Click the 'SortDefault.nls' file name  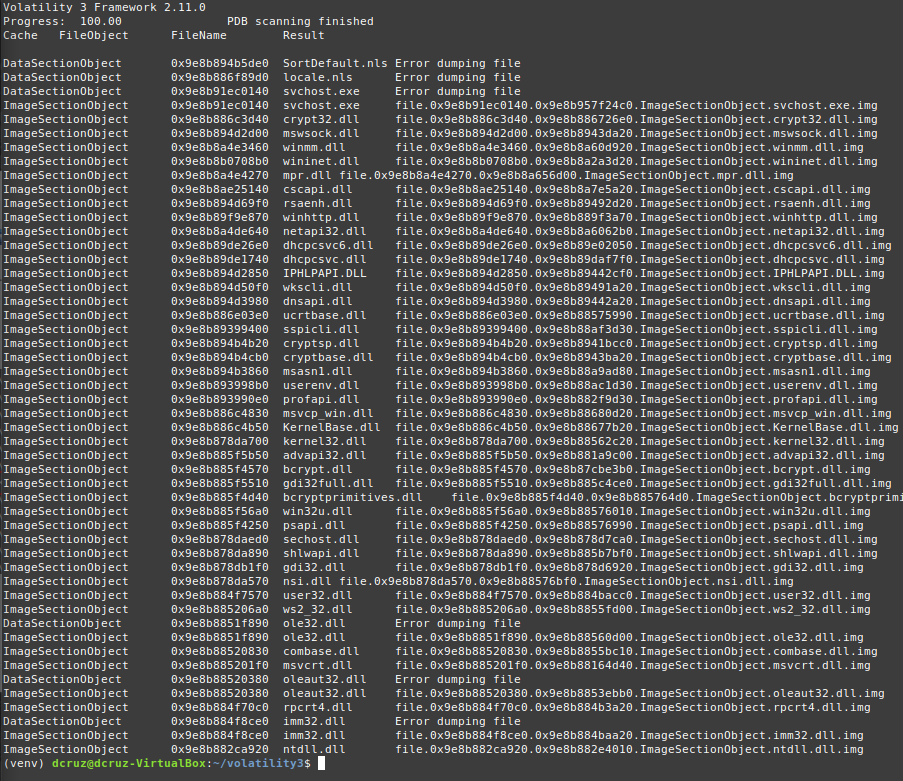click(x=335, y=63)
